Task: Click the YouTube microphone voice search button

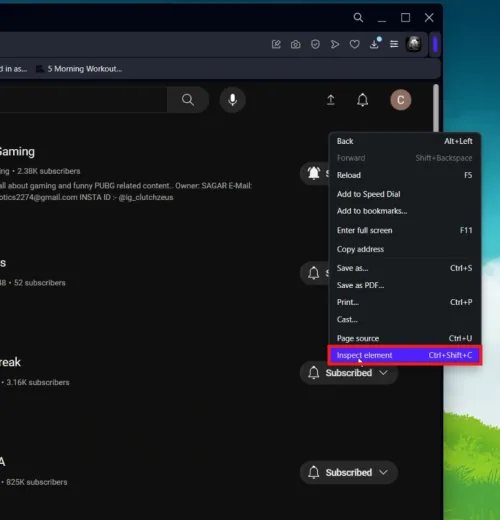Action: [x=233, y=100]
